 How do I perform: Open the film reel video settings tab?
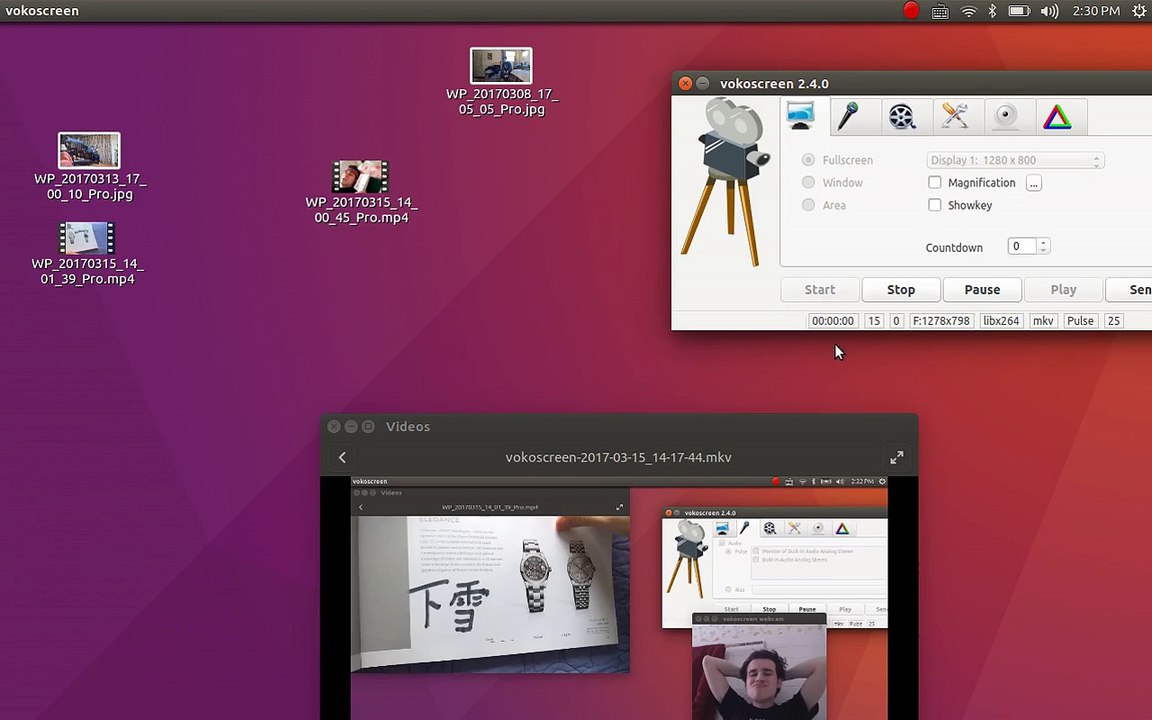pos(901,116)
